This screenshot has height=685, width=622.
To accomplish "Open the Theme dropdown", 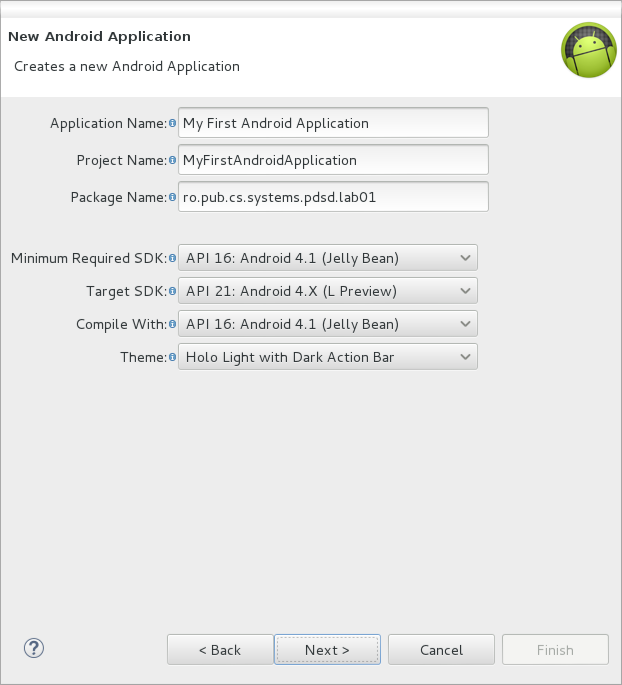I will [x=328, y=357].
